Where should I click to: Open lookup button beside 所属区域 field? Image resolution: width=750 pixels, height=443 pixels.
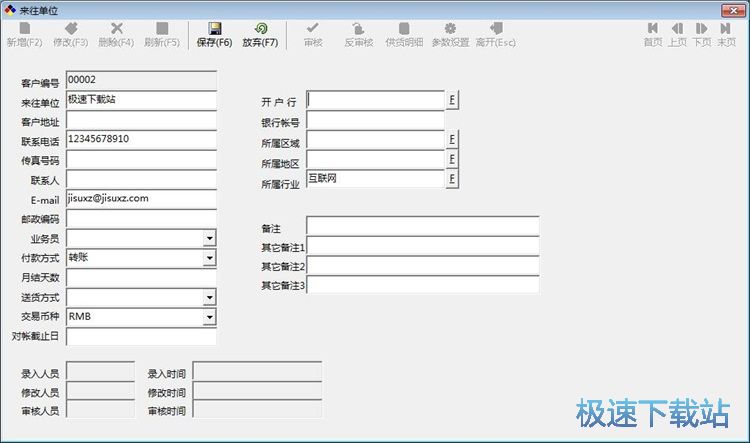point(452,139)
